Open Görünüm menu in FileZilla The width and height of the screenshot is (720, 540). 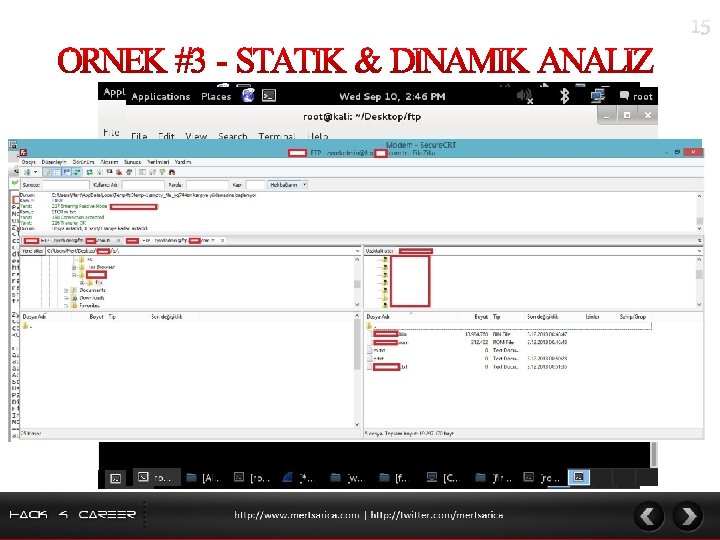(x=83, y=162)
